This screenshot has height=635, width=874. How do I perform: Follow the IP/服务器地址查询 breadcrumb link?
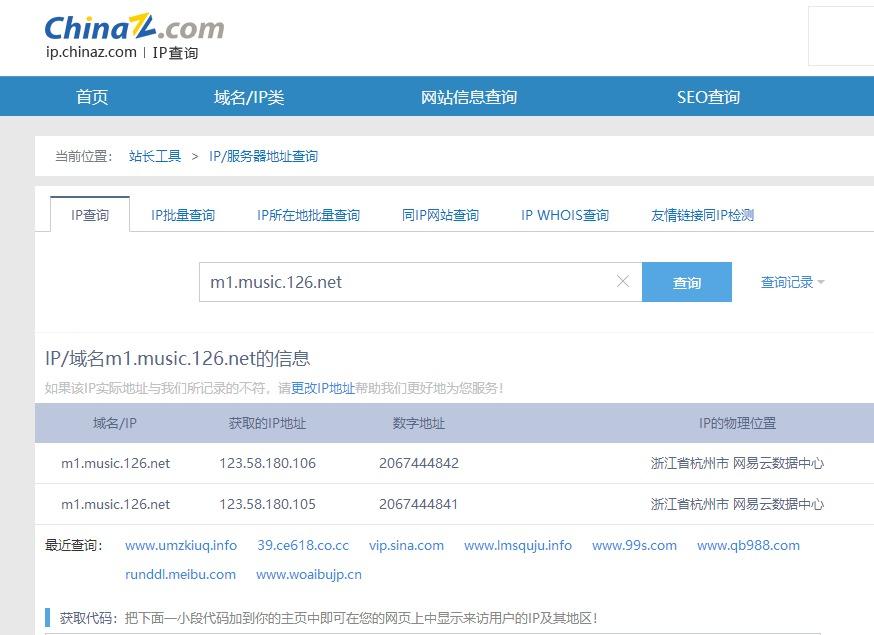pos(264,156)
